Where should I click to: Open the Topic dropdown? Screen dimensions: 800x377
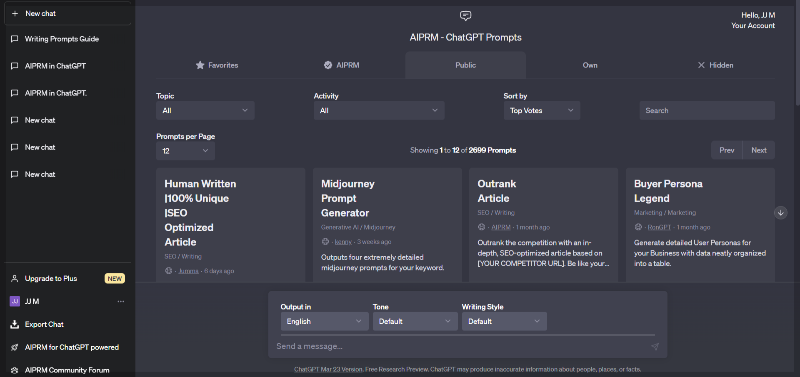coord(205,110)
